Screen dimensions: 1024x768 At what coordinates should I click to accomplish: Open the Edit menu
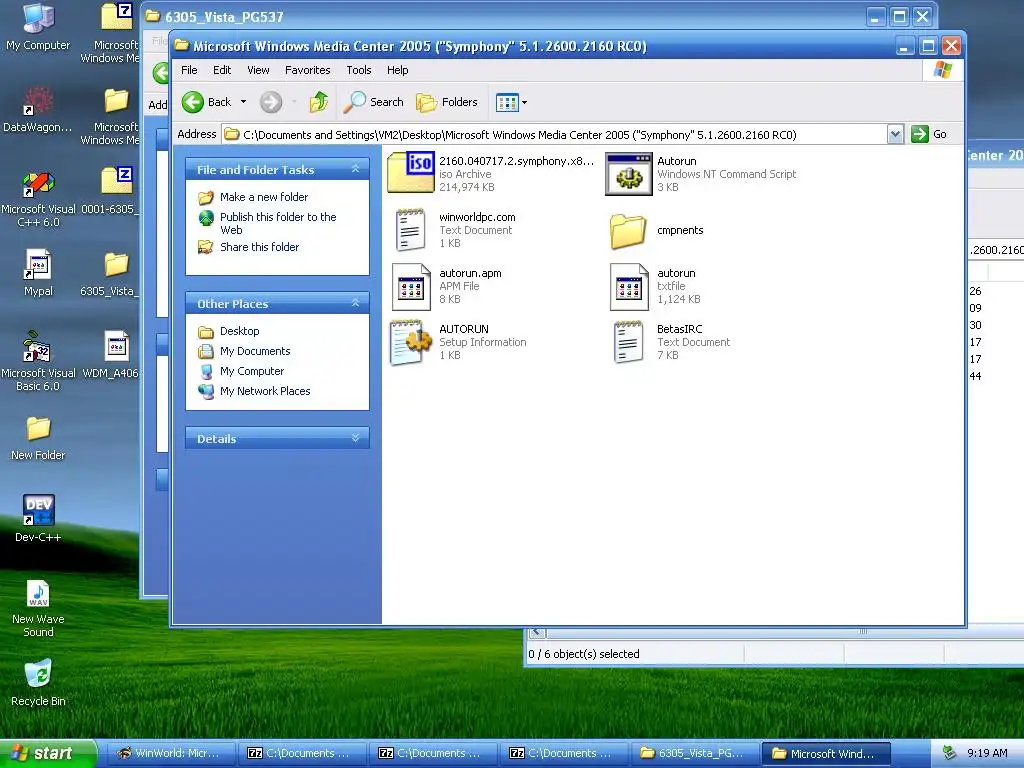pyautogui.click(x=222, y=70)
